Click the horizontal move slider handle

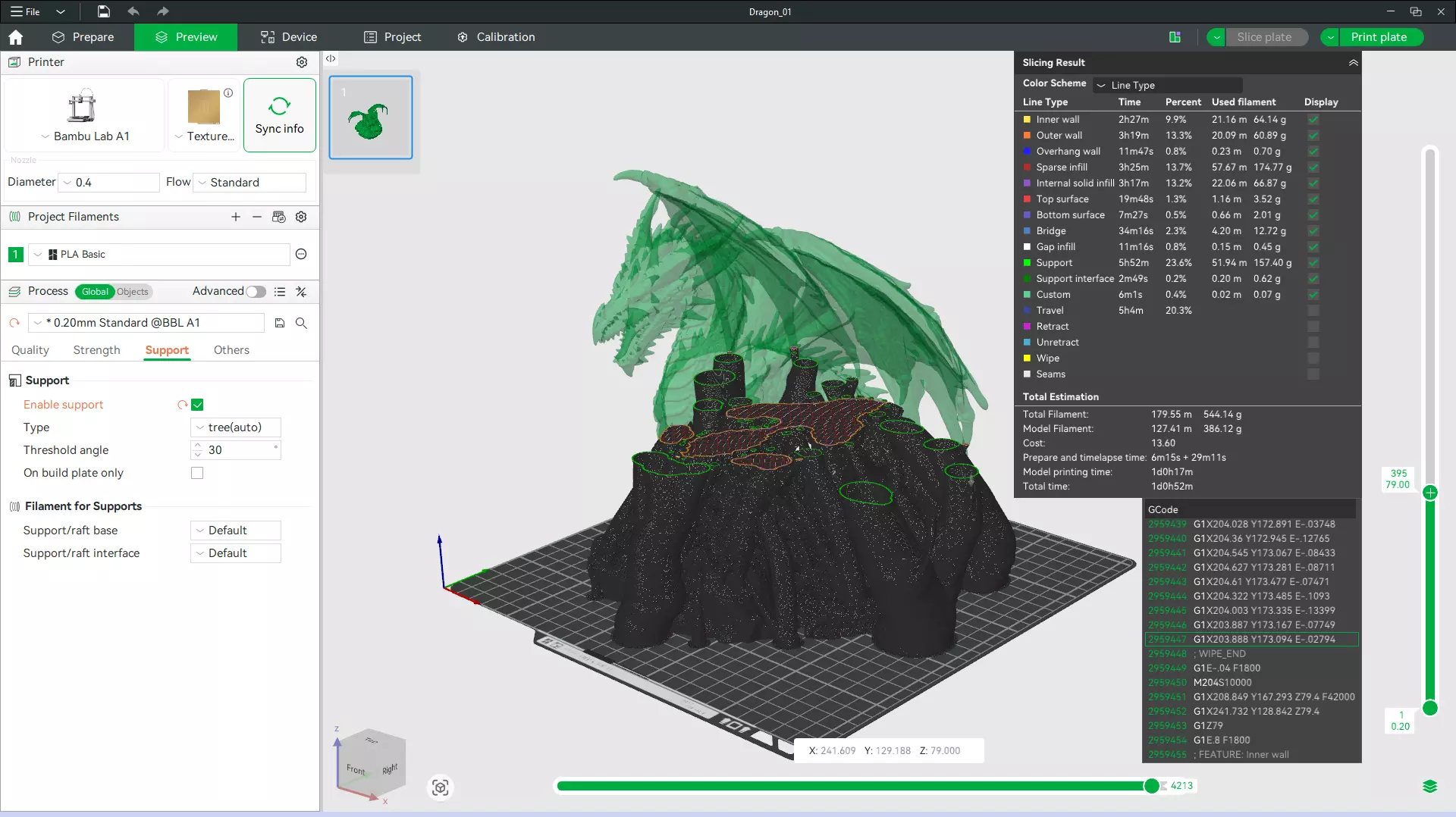tap(1151, 786)
